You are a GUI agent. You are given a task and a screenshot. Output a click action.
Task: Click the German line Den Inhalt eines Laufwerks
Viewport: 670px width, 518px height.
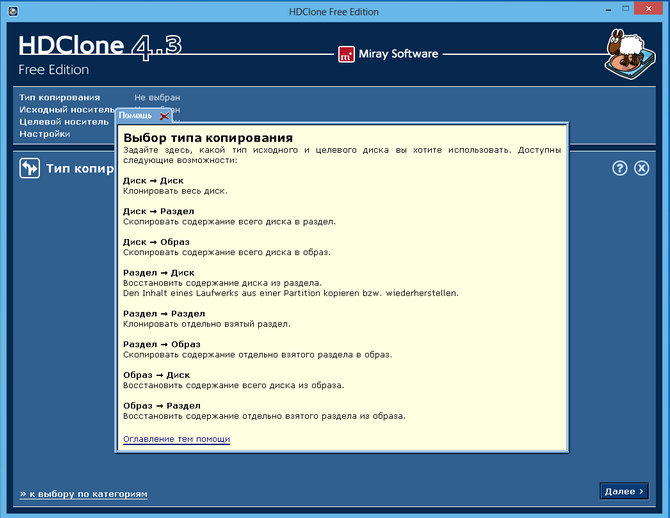(x=291, y=293)
